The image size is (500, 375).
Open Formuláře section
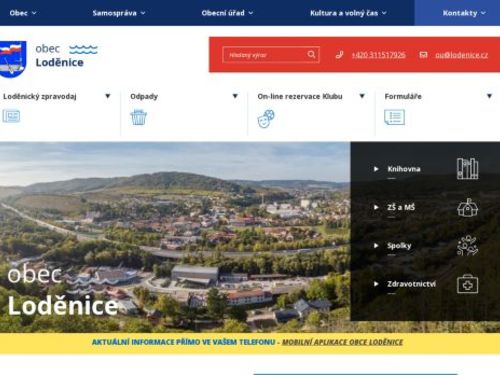[x=403, y=96]
